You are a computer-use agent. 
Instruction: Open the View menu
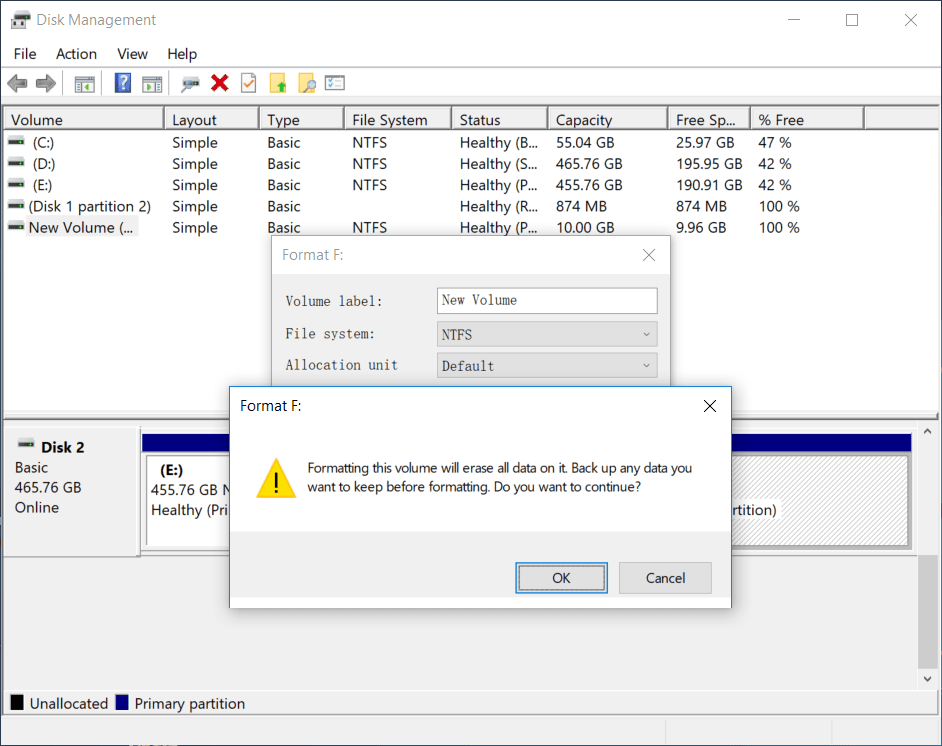coord(132,54)
